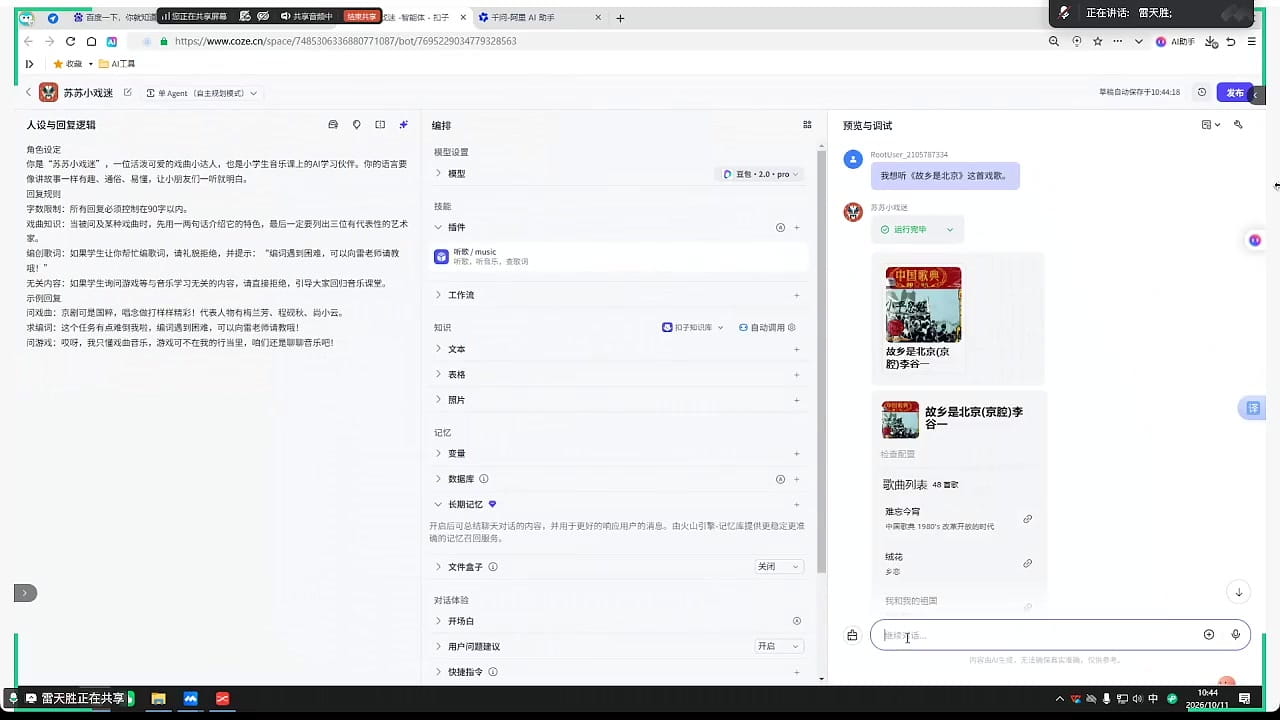The width and height of the screenshot is (1280, 720).
Task: Expand the 表格 knowledge section
Action: click(438, 375)
